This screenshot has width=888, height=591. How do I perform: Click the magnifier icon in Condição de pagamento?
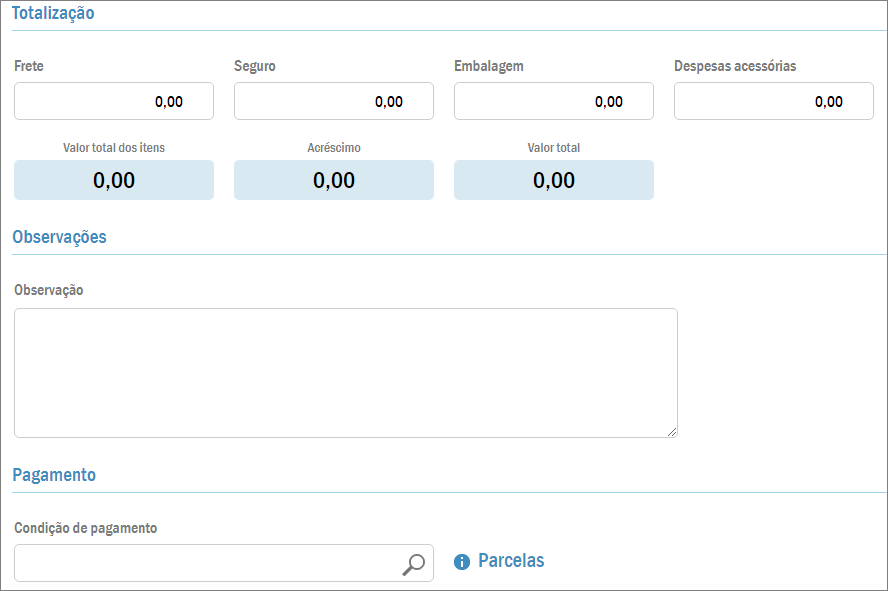(x=413, y=564)
